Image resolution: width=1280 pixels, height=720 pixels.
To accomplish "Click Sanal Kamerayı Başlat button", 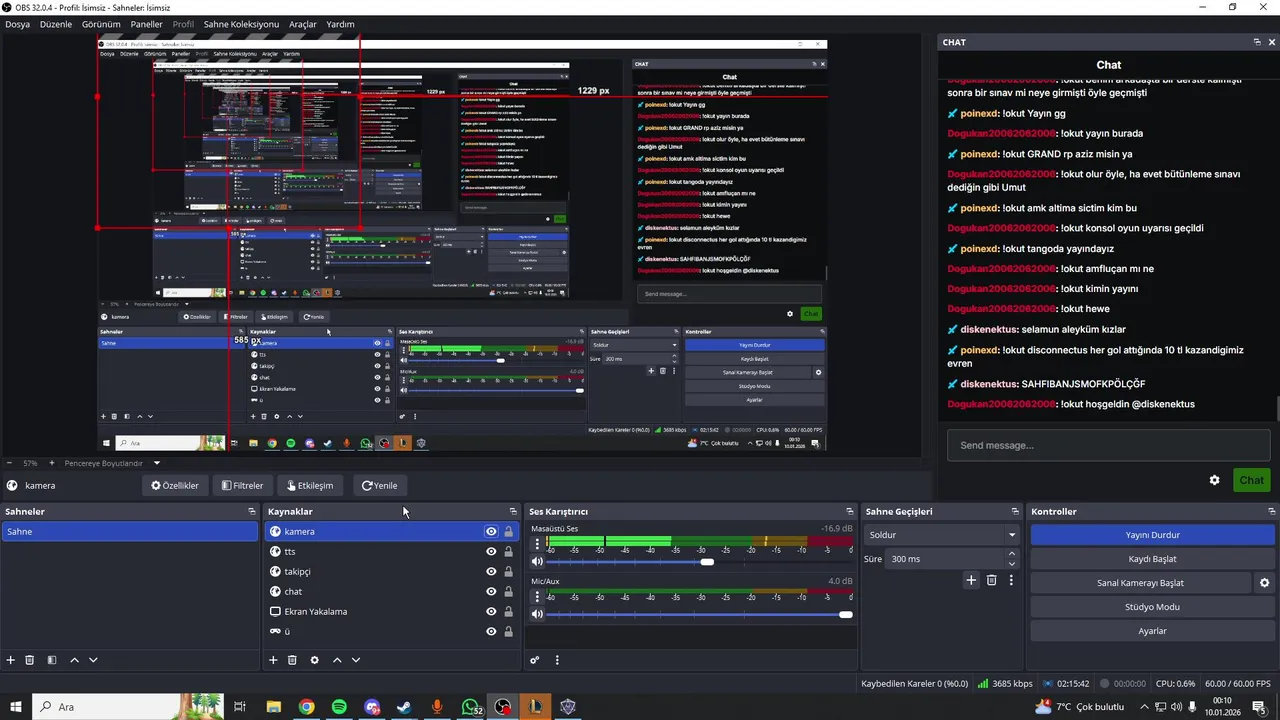I will [x=1141, y=583].
